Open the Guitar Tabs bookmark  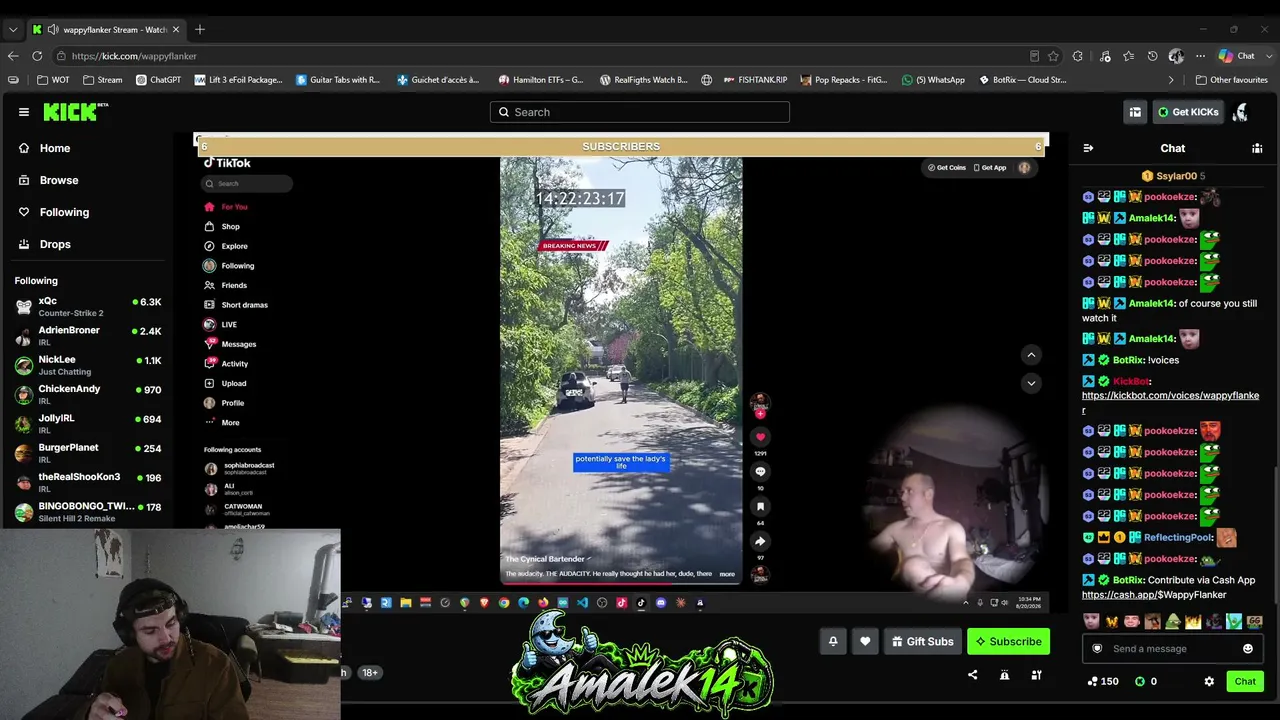338,80
